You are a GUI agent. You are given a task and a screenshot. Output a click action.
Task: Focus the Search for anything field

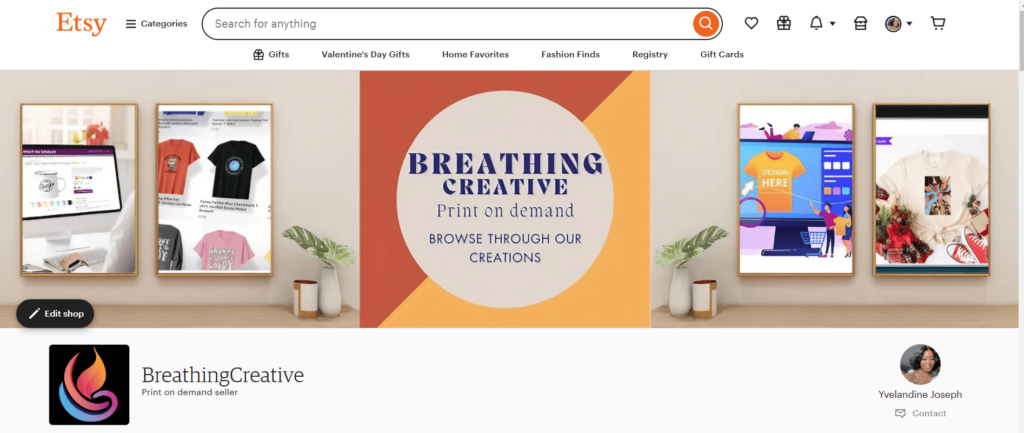[447, 24]
